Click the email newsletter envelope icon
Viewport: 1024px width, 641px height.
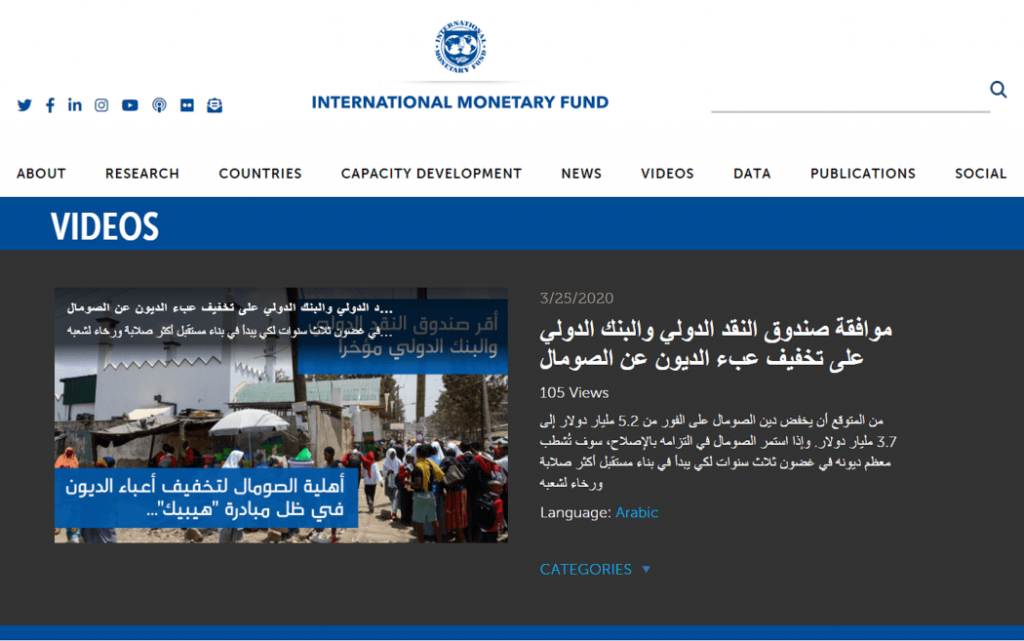tap(214, 105)
